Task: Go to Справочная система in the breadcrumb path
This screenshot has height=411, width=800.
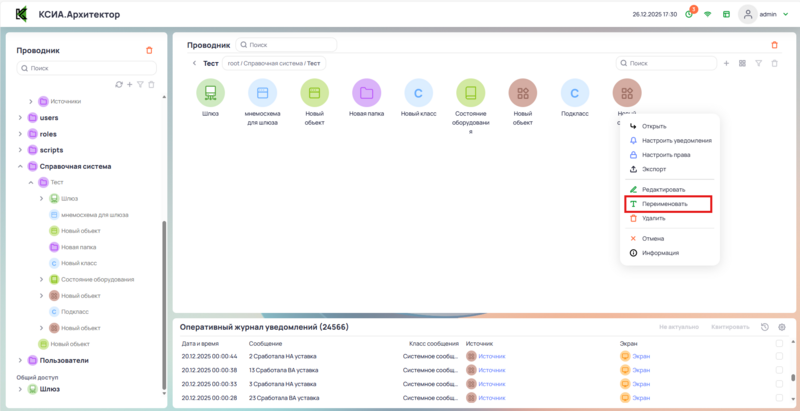Action: [274, 63]
